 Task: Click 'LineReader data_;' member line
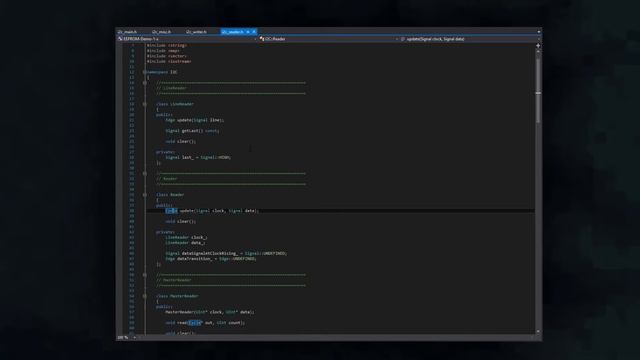point(185,242)
